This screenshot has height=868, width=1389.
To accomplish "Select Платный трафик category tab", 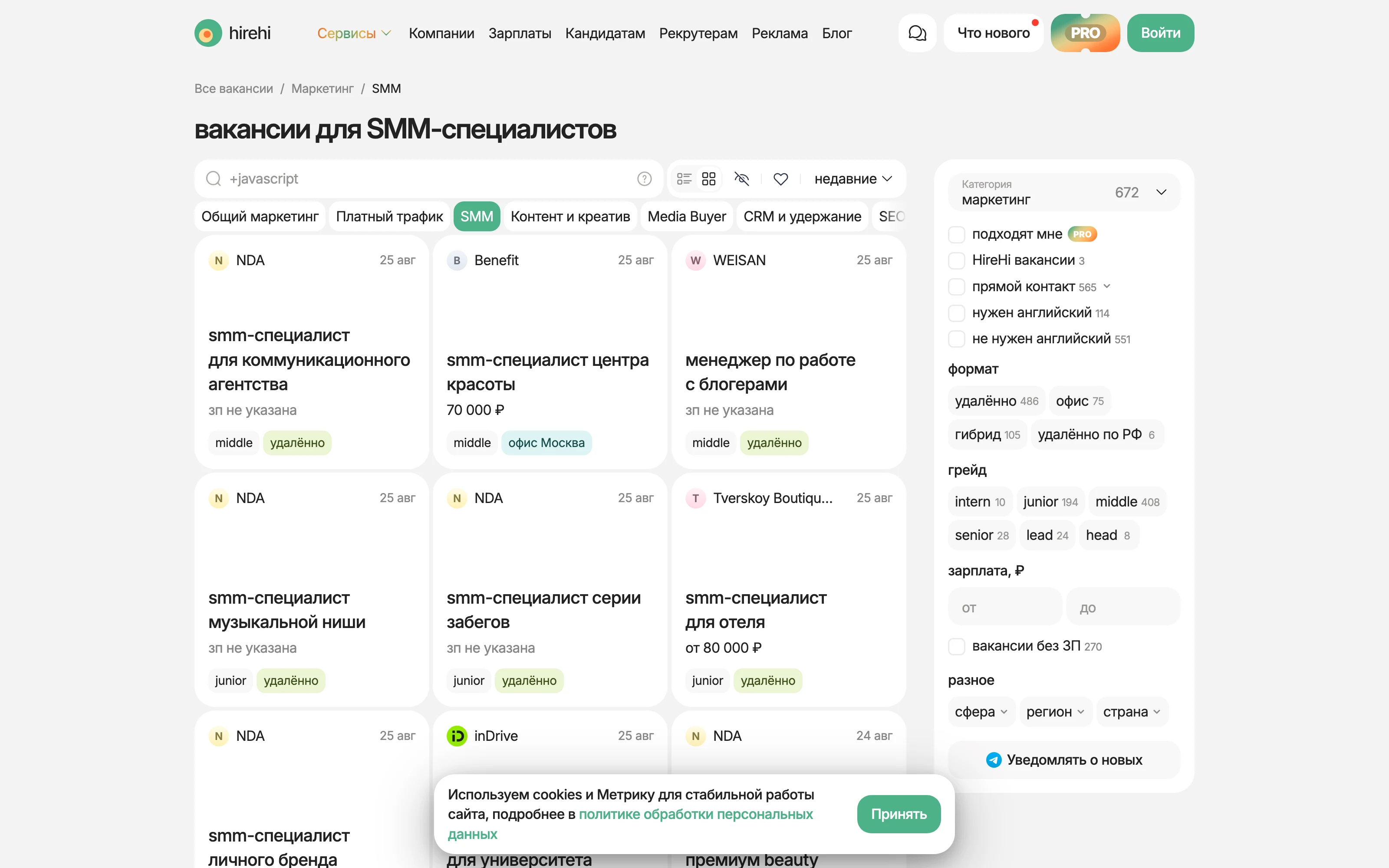I will point(389,217).
